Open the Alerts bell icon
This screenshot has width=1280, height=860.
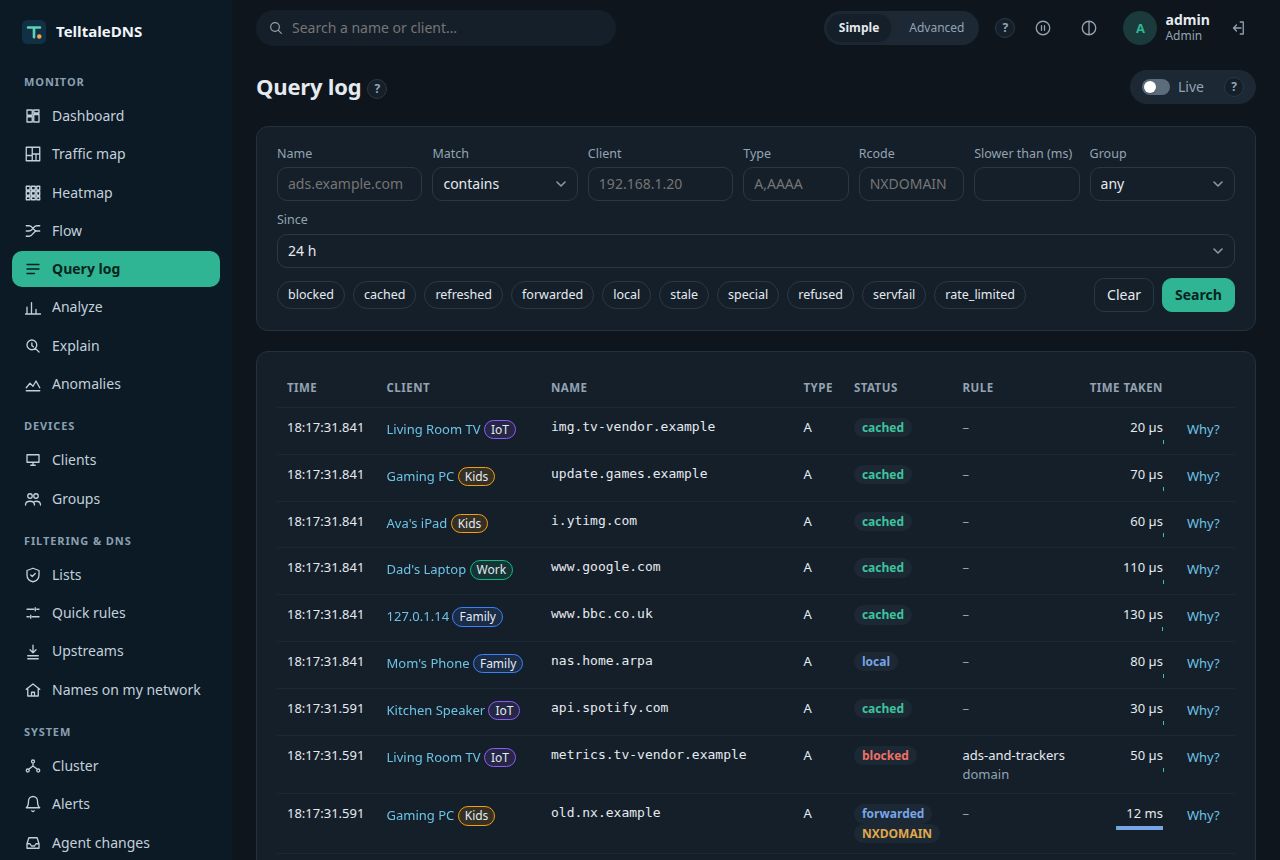(x=33, y=804)
